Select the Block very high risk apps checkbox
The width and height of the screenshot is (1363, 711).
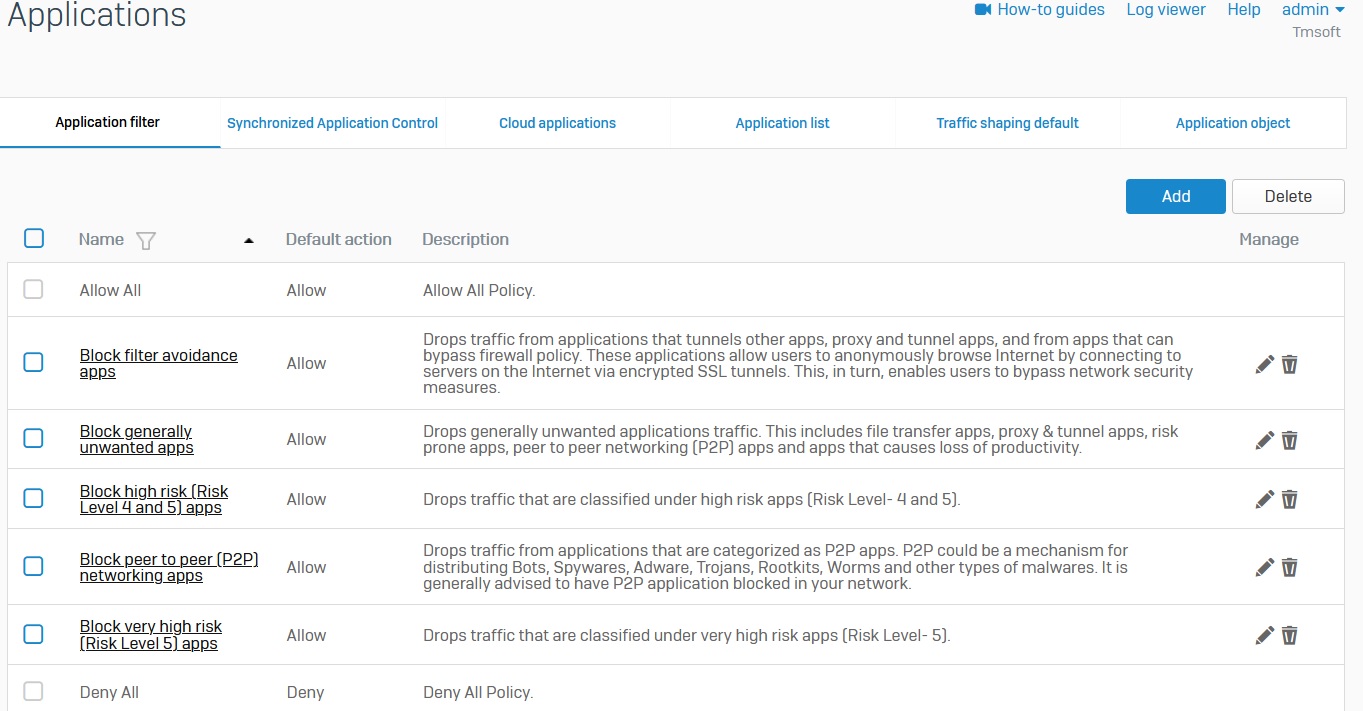34,634
